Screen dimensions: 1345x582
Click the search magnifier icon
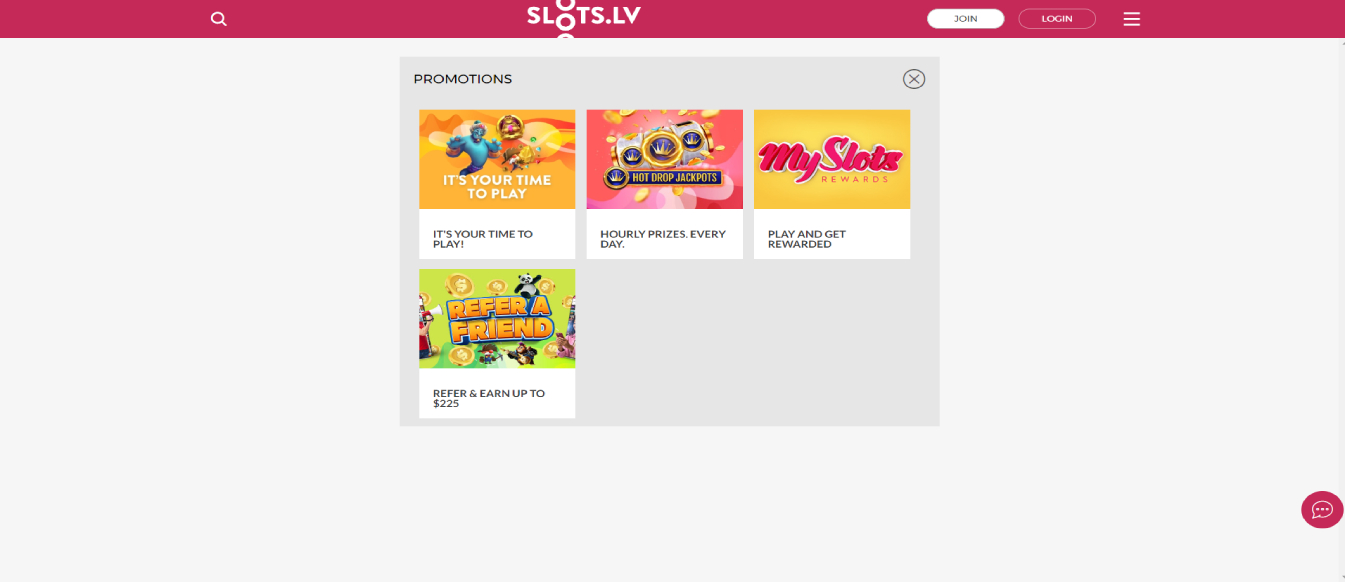tap(219, 19)
